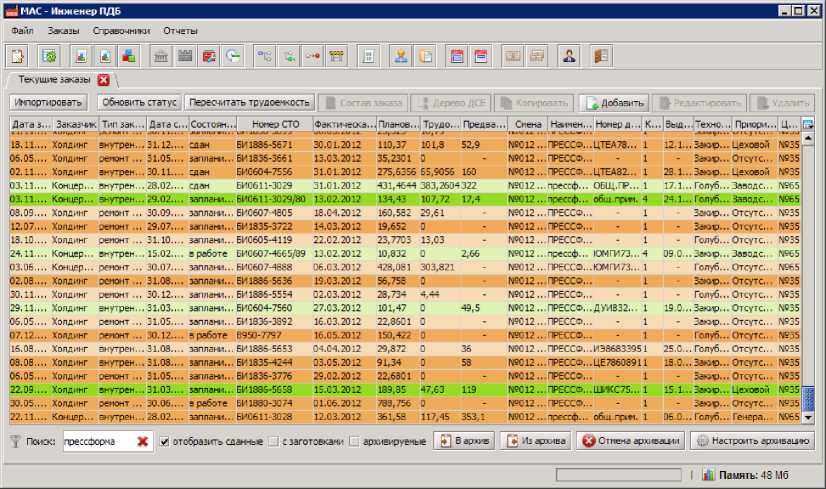Image resolution: width=826 pixels, height=489 pixels.
Task: Click the table's vertical scrollbar down arrow
Action: pyautogui.click(x=808, y=416)
